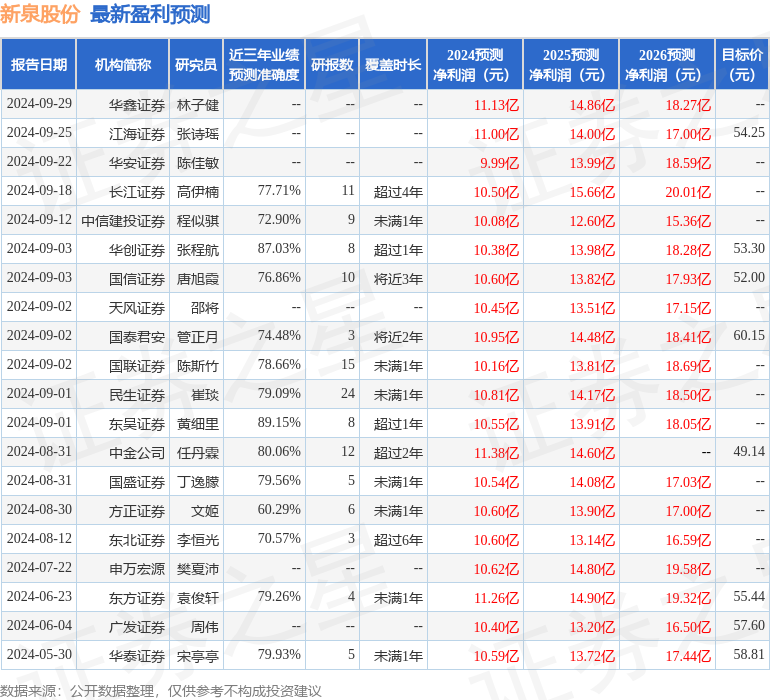Click analyst name 林子健
The width and height of the screenshot is (770, 700).
[x=198, y=105]
